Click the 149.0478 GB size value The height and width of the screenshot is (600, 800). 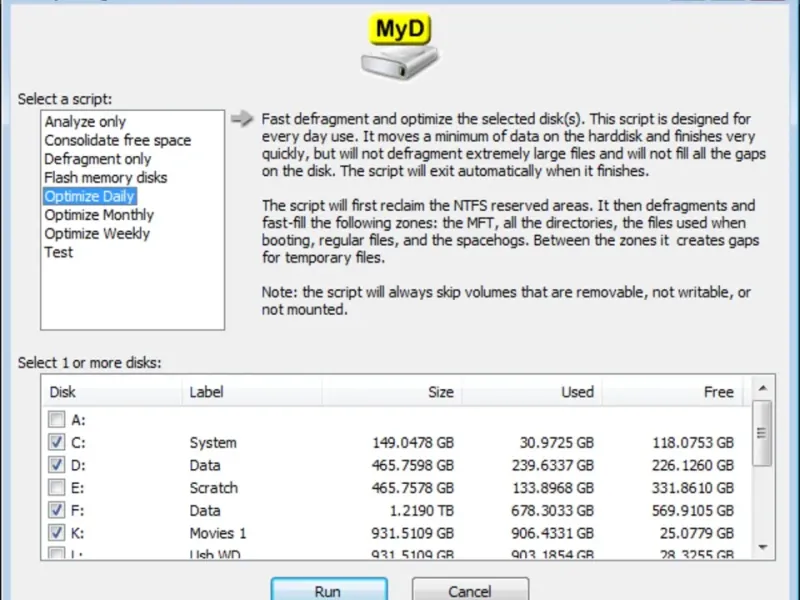413,442
